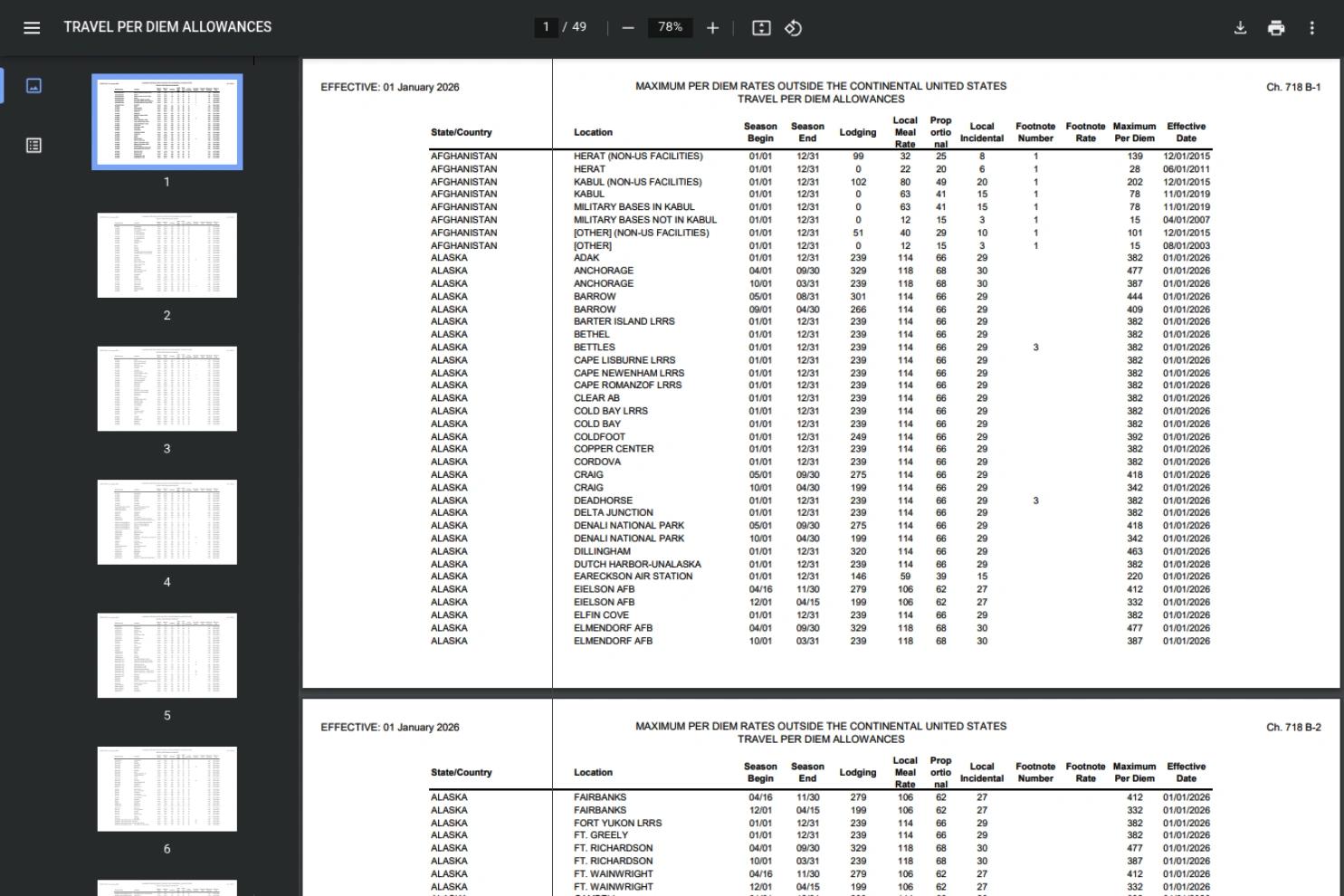Click the 06/01/2011 effective date

pos(1187,169)
